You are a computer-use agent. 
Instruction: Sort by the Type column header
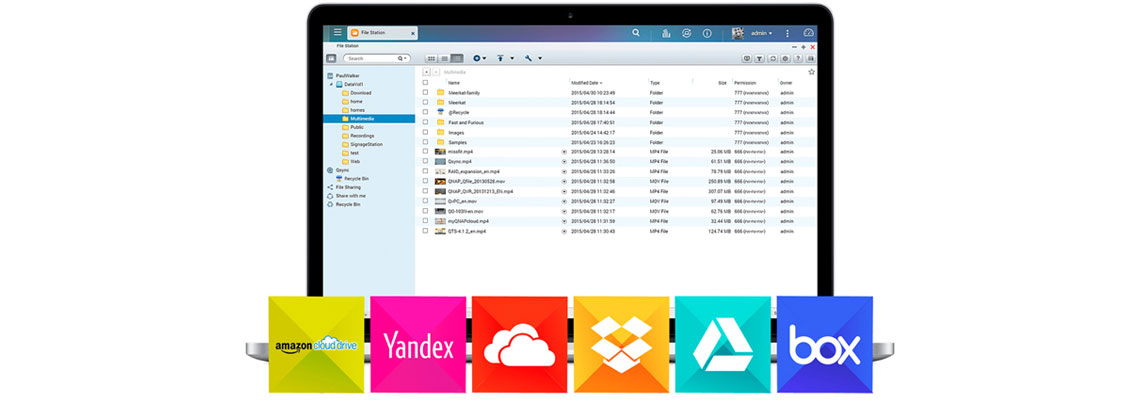(655, 83)
